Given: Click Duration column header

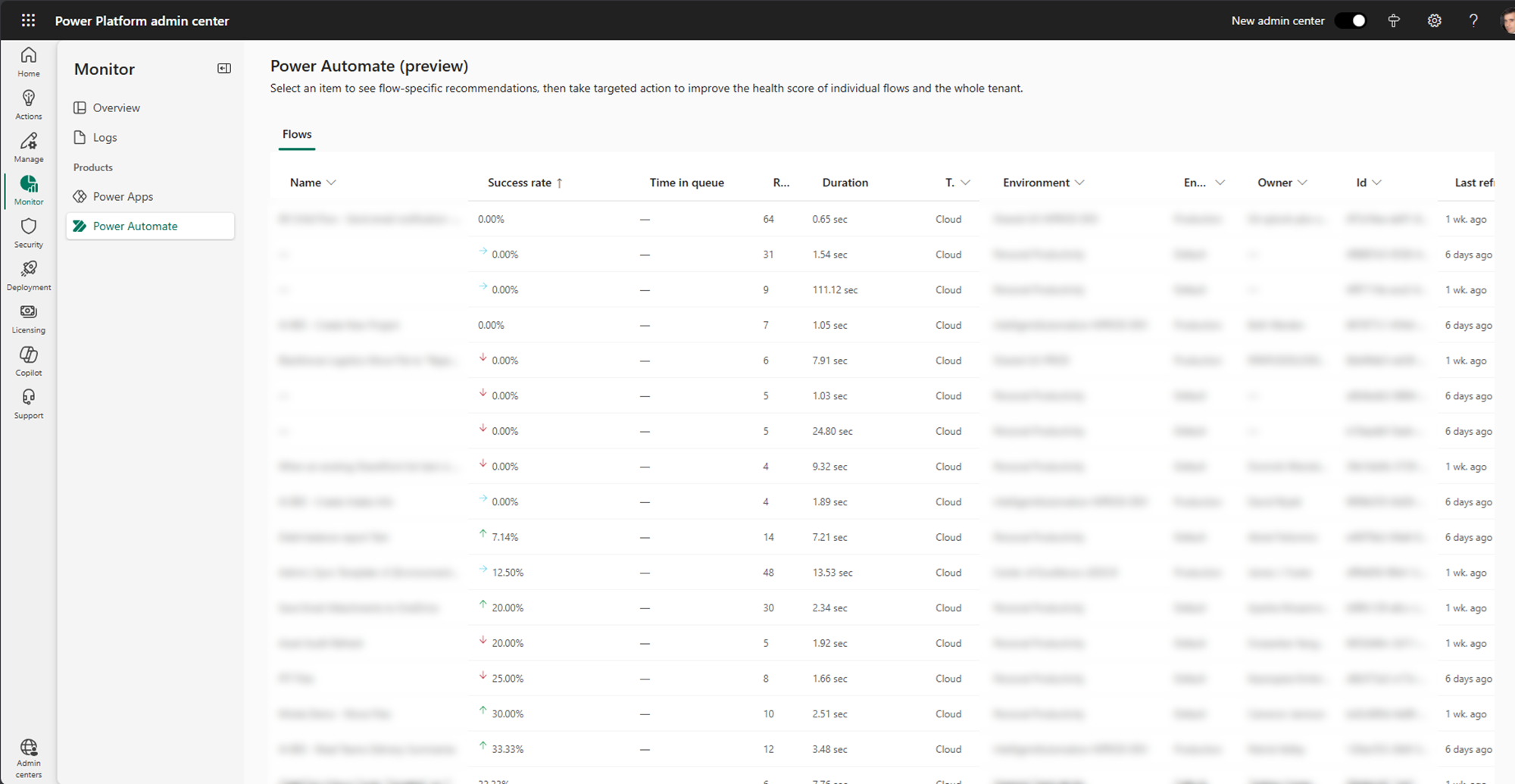Looking at the screenshot, I should 845,183.
